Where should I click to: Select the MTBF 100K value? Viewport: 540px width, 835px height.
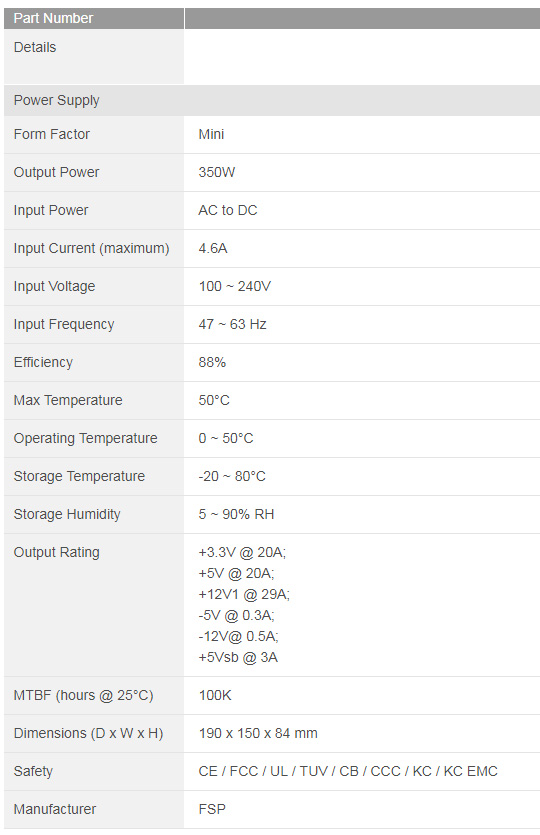215,695
